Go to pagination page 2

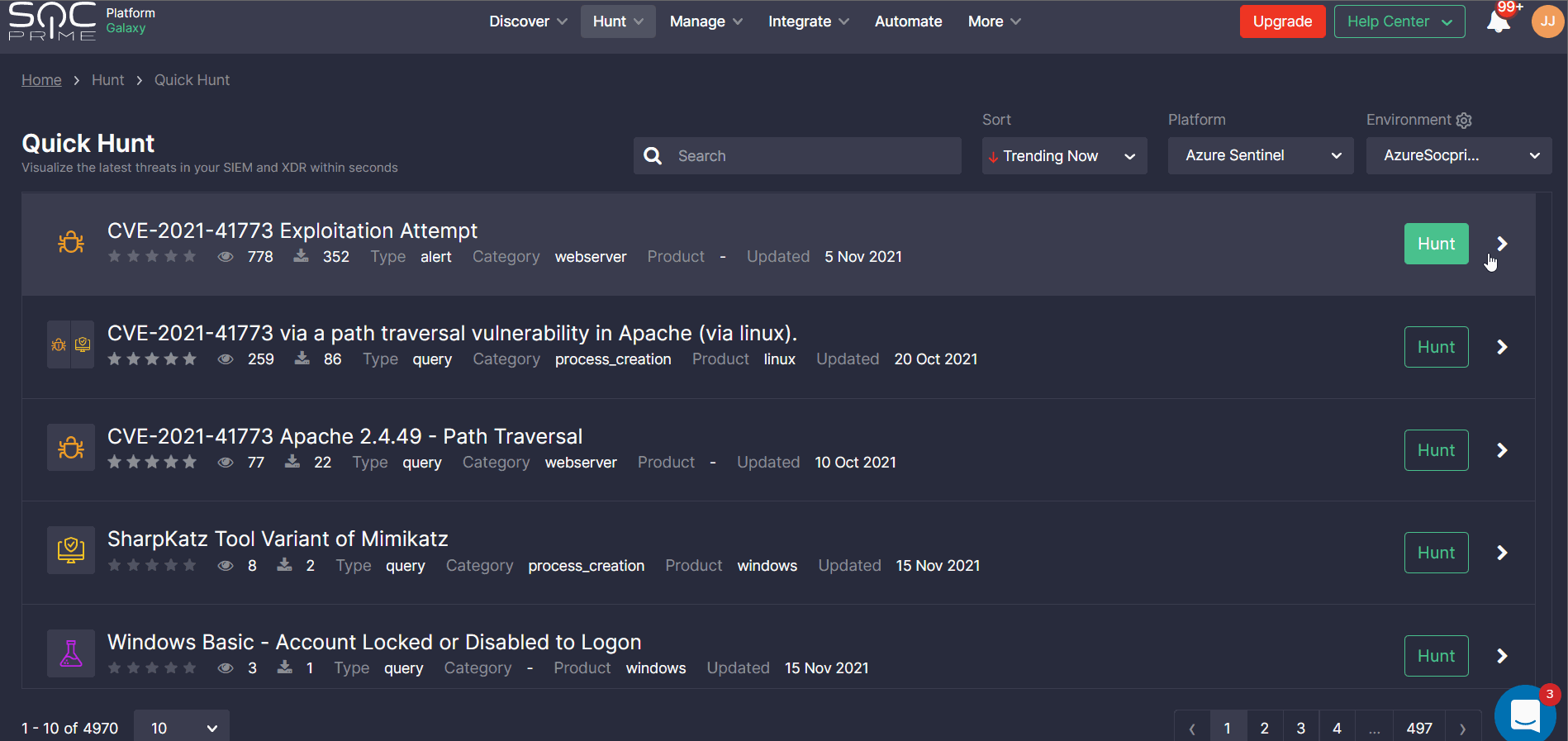pos(1264,728)
